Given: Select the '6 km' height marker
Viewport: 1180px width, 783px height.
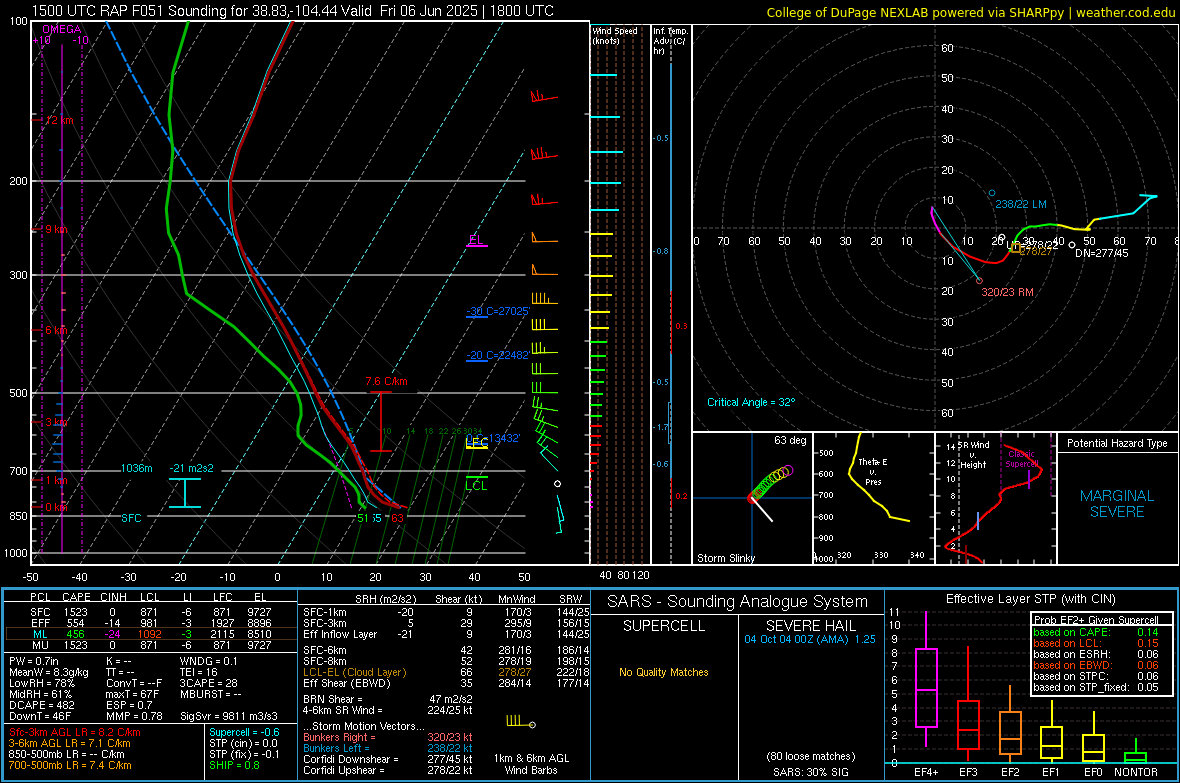Looking at the screenshot, I should pyautogui.click(x=56, y=330).
